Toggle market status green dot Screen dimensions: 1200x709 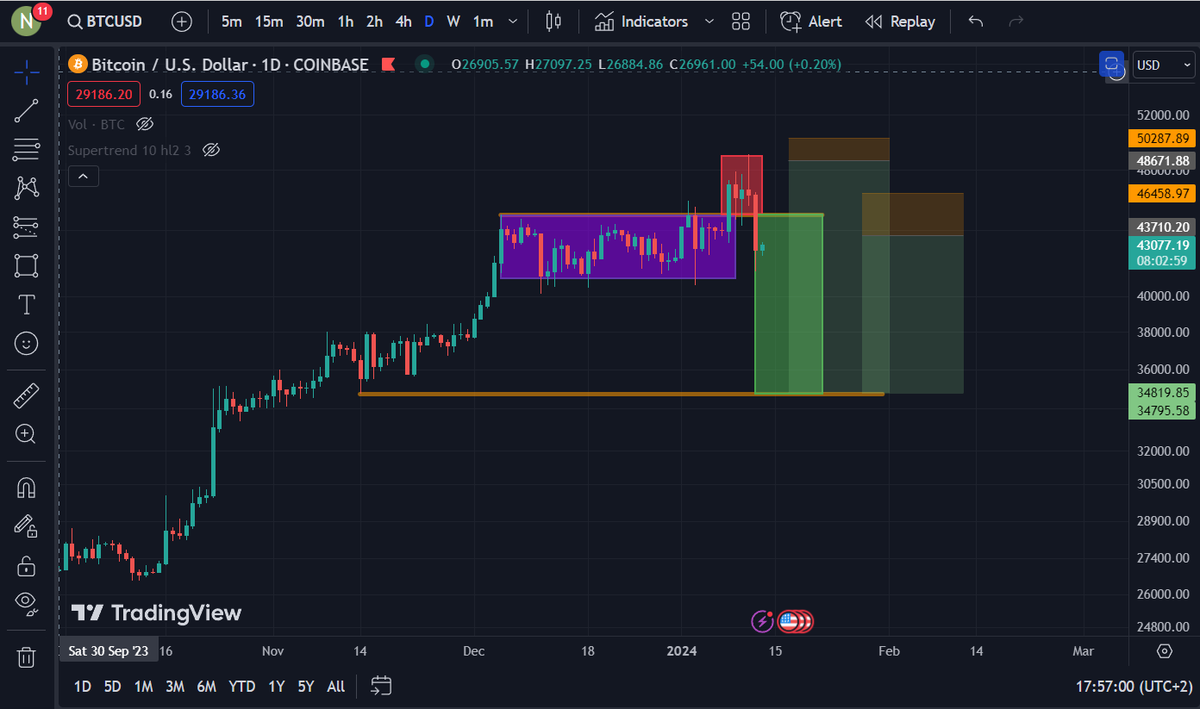(426, 64)
